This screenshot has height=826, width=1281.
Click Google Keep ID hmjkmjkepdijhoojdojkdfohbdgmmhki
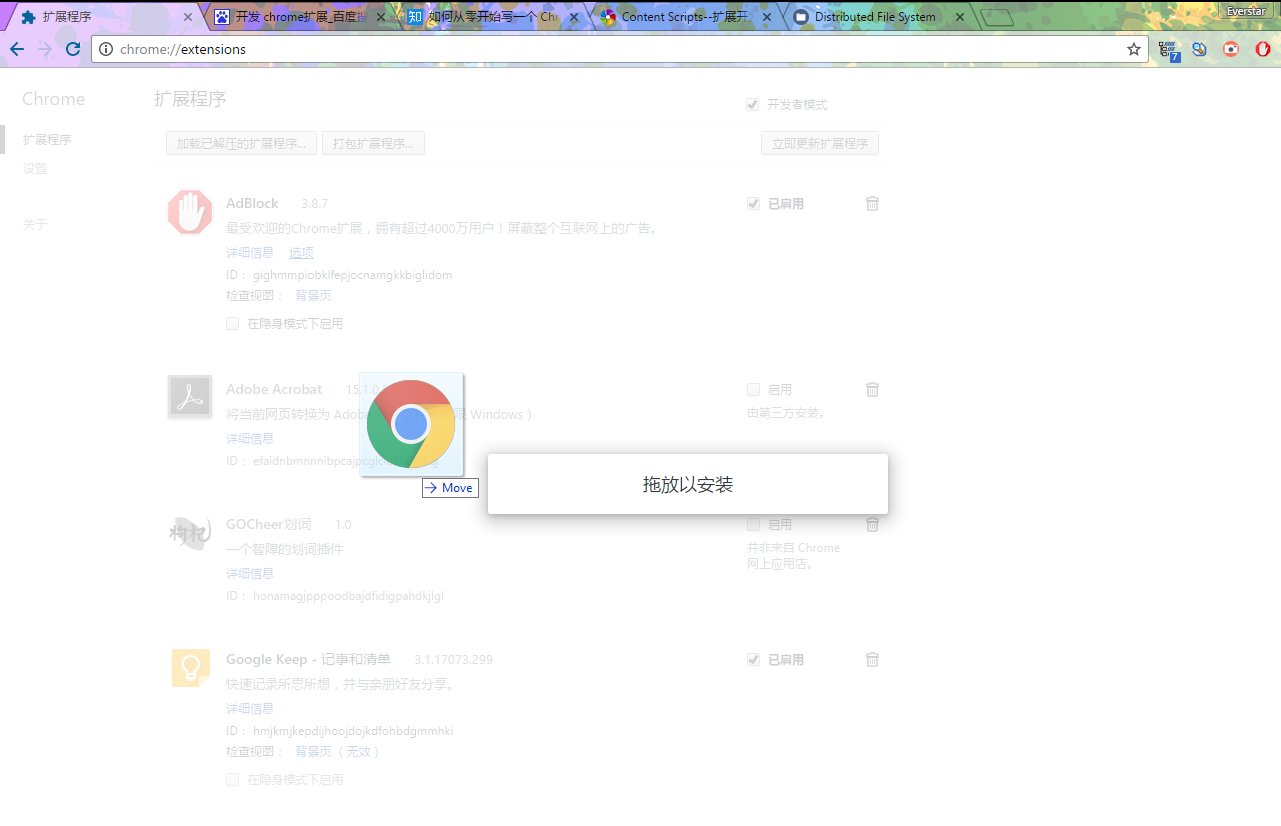(353, 730)
